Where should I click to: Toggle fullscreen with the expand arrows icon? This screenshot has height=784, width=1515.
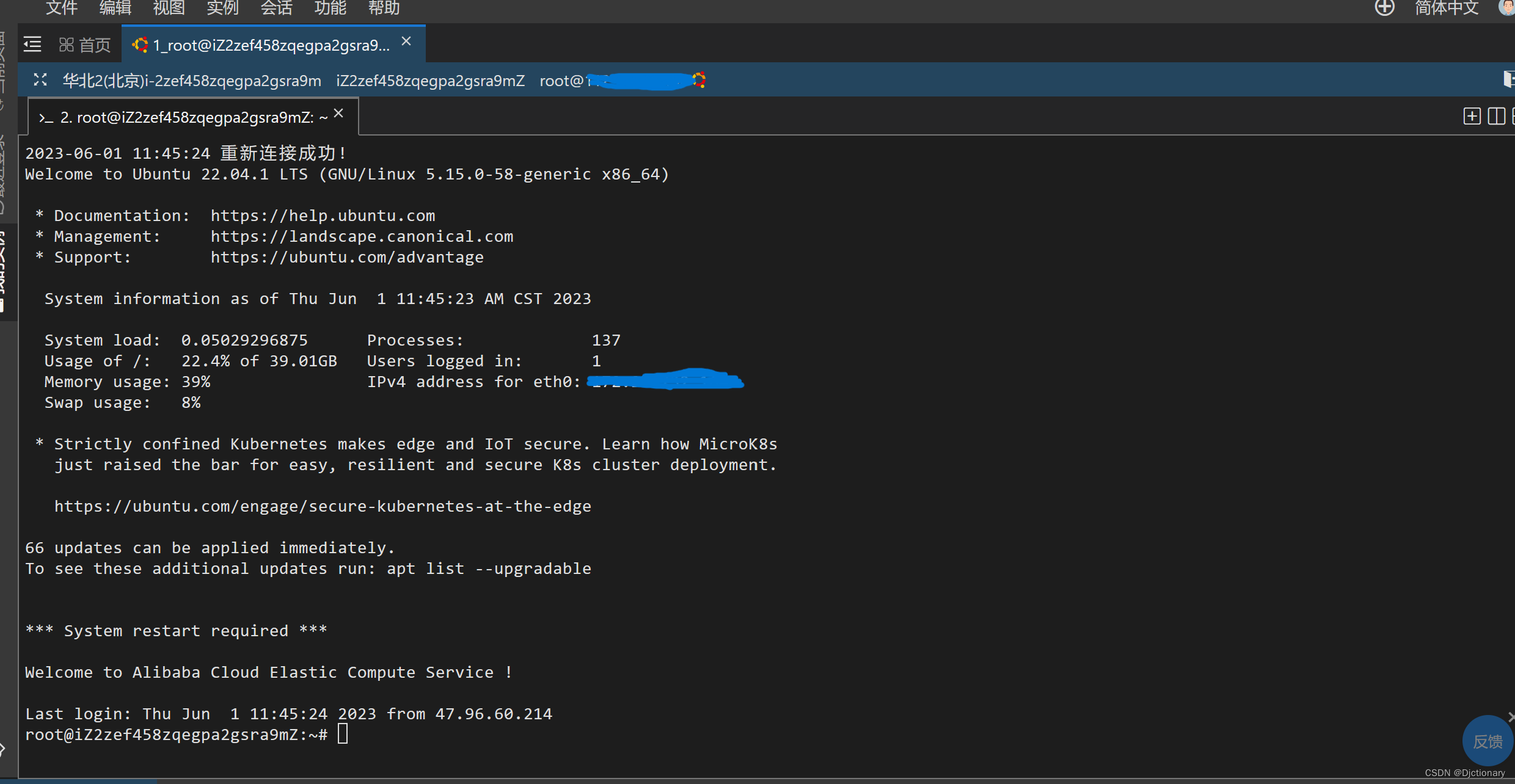tap(40, 80)
